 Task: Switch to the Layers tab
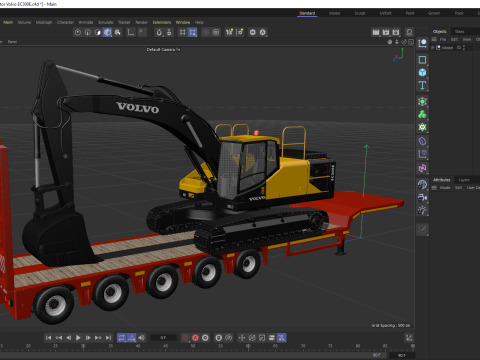coord(464,180)
